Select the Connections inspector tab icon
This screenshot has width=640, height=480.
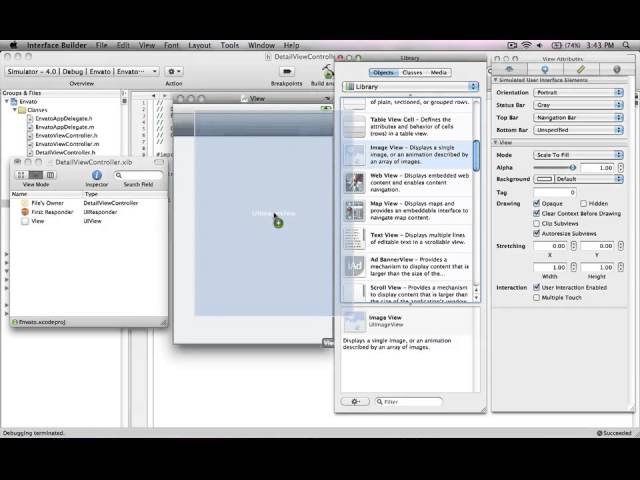pos(544,69)
